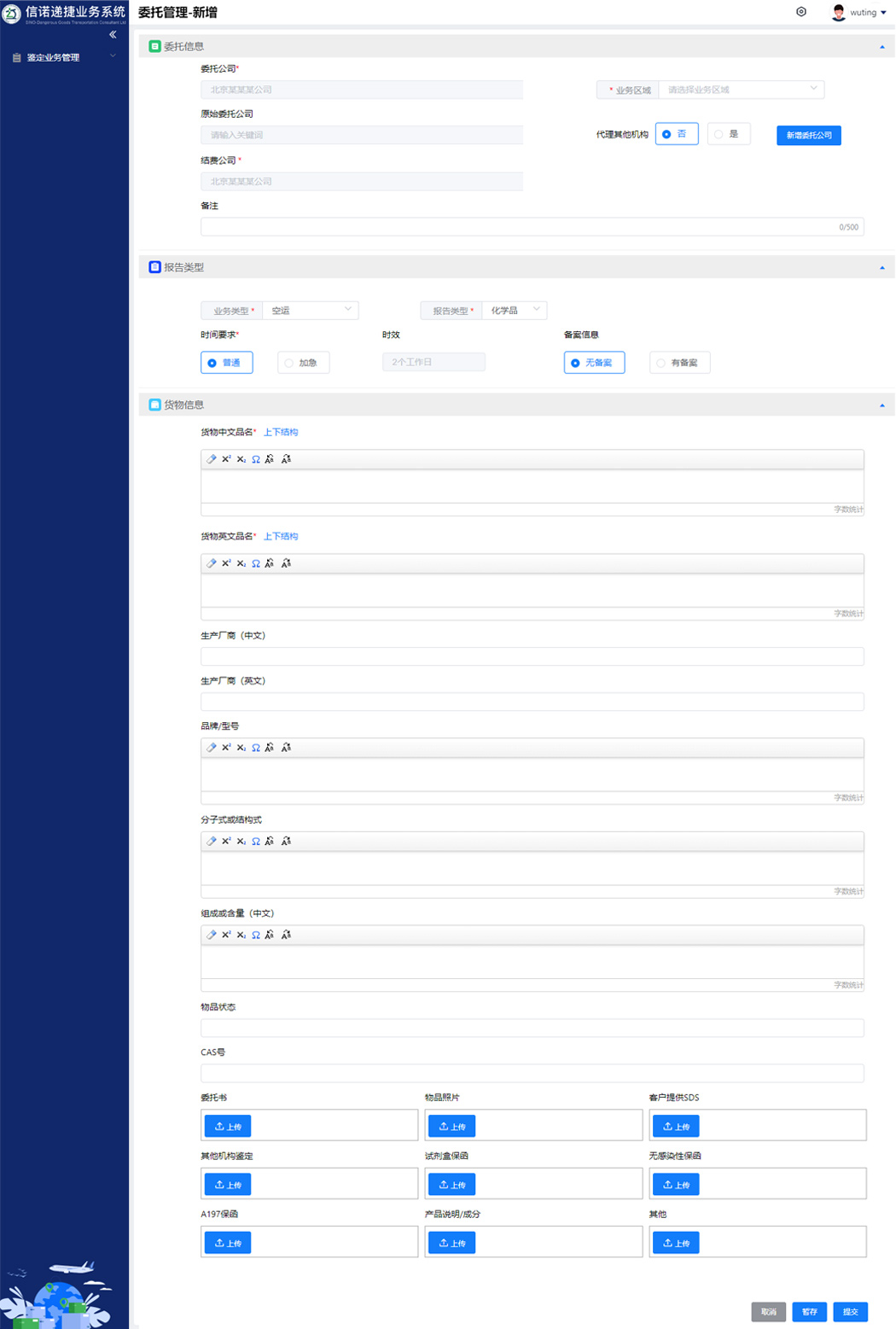This screenshot has height=1329, width=896.
Task: Click 上下结构 link beside 货物中文品名
Action: tap(281, 433)
